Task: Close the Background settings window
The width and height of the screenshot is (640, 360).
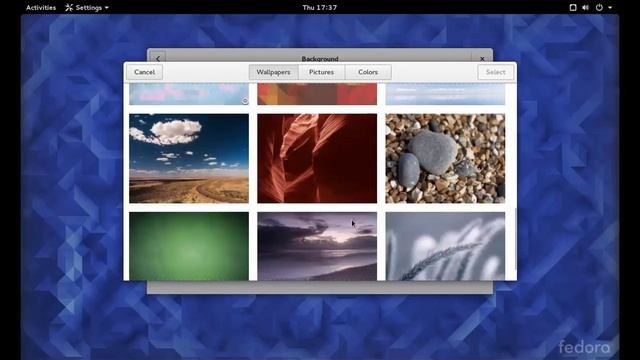Action: coord(482,58)
